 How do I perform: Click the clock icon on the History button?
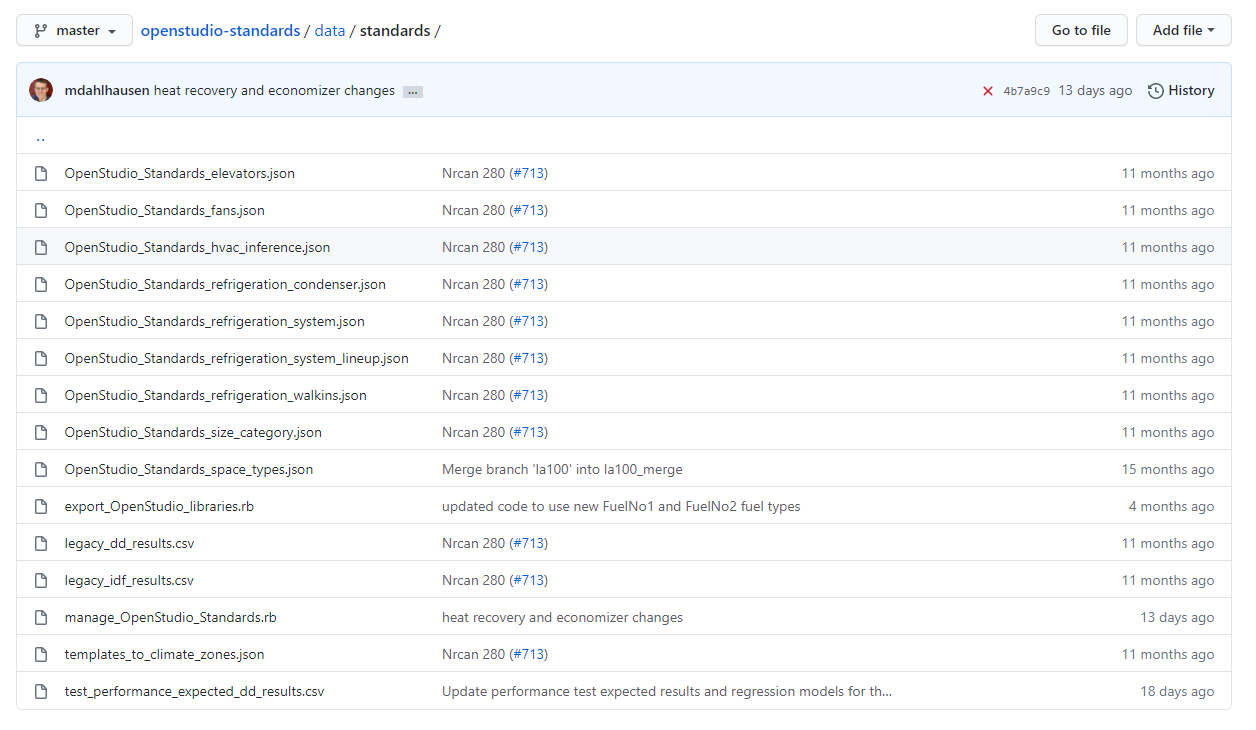[1156, 90]
